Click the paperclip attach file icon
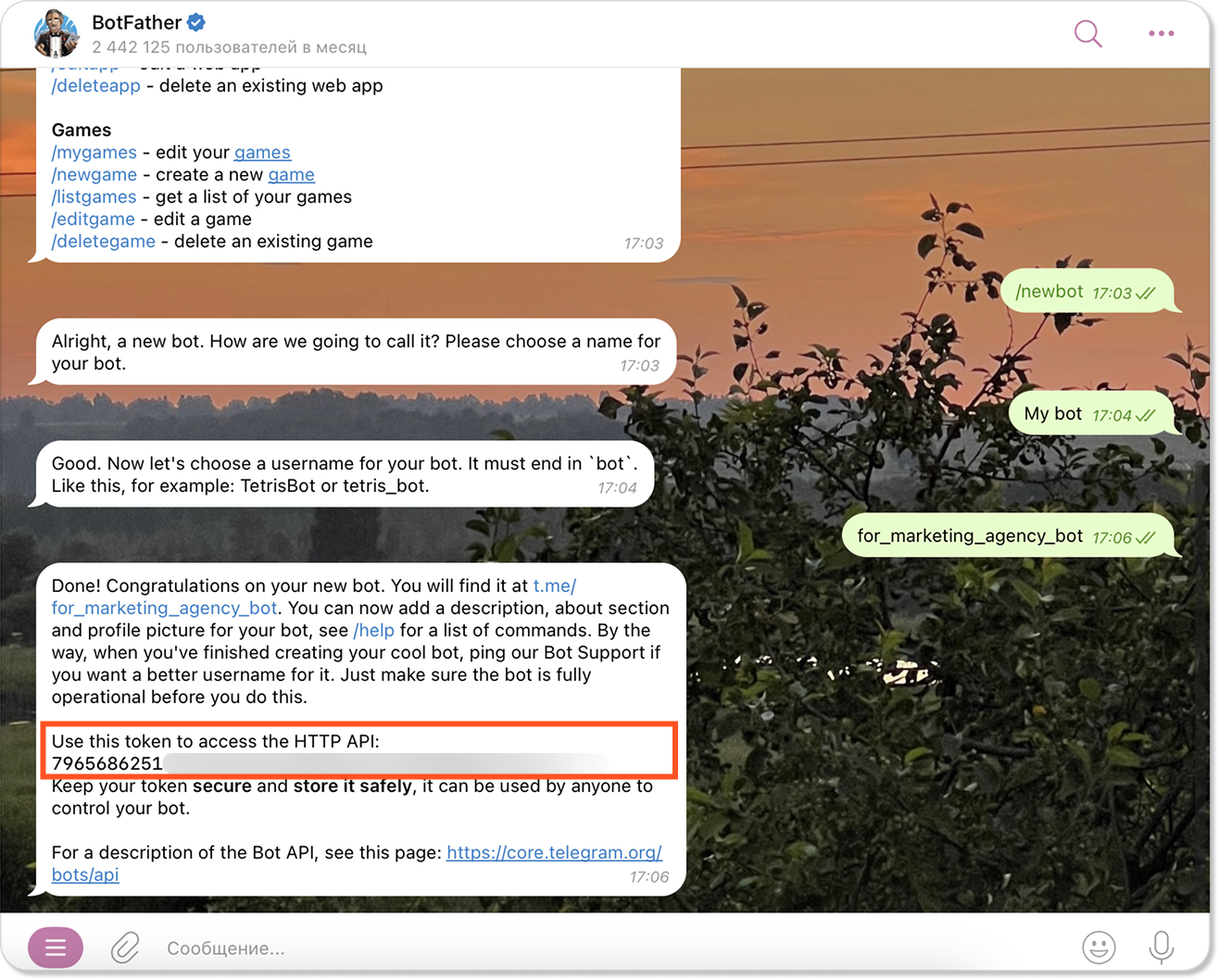Image resolution: width=1219 pixels, height=980 pixels. coord(125,948)
